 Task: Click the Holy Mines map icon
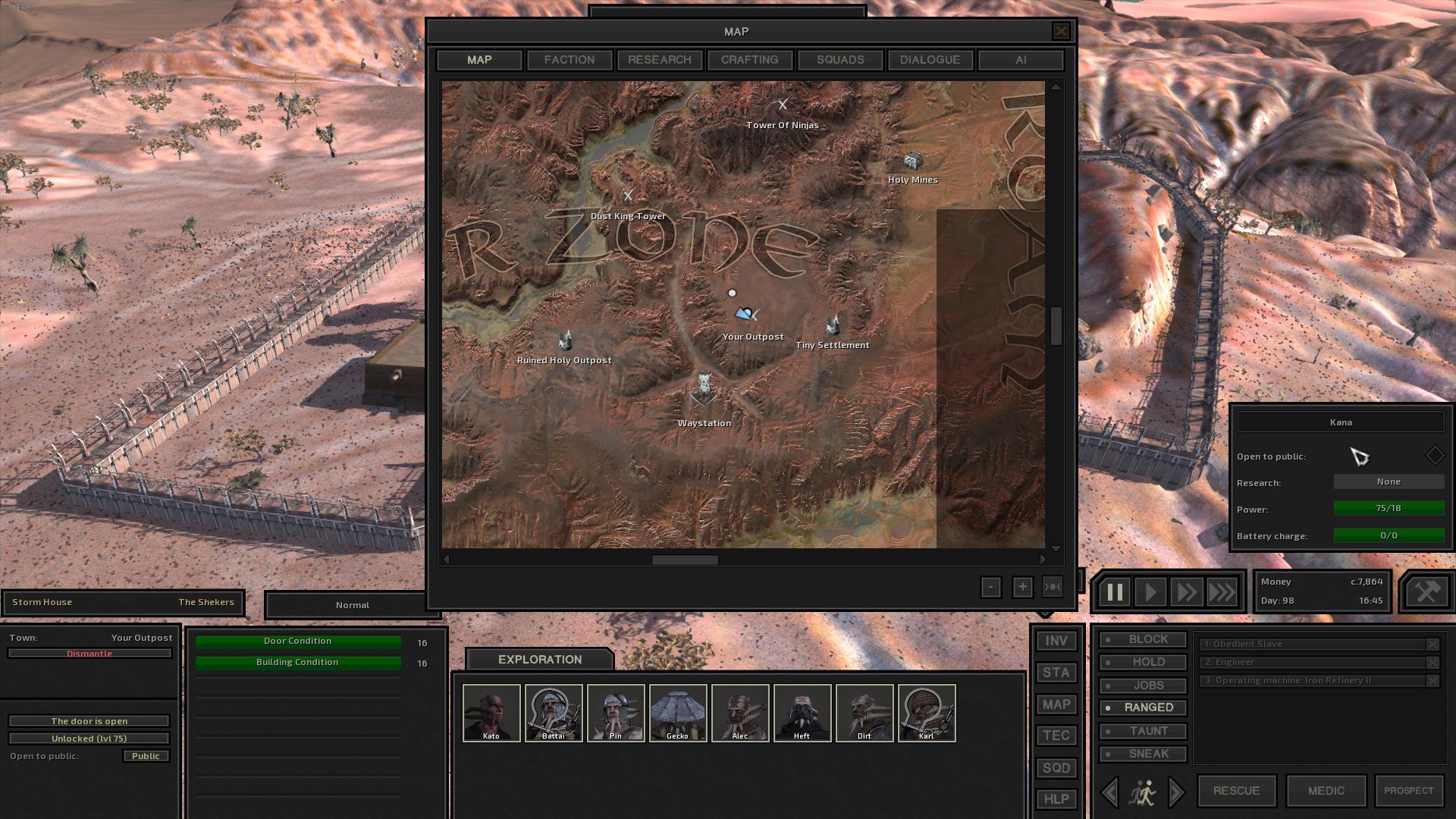tap(913, 161)
